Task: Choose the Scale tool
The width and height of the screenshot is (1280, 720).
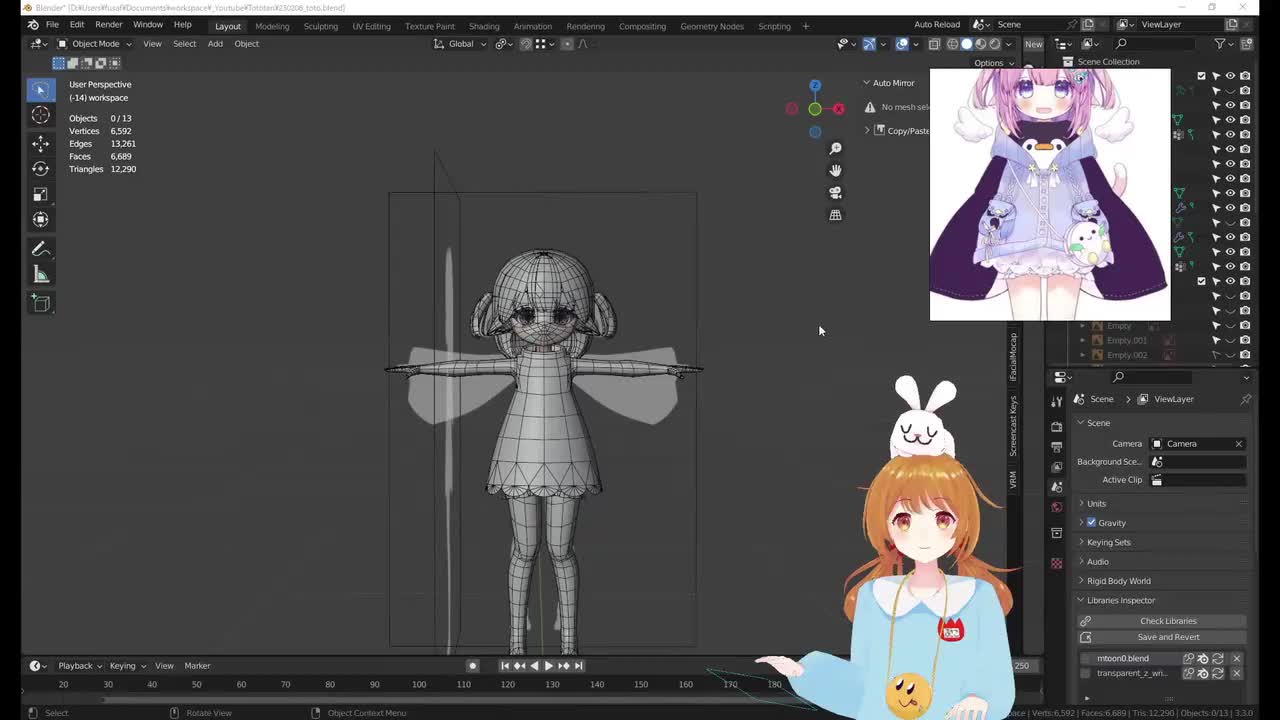Action: click(x=40, y=194)
